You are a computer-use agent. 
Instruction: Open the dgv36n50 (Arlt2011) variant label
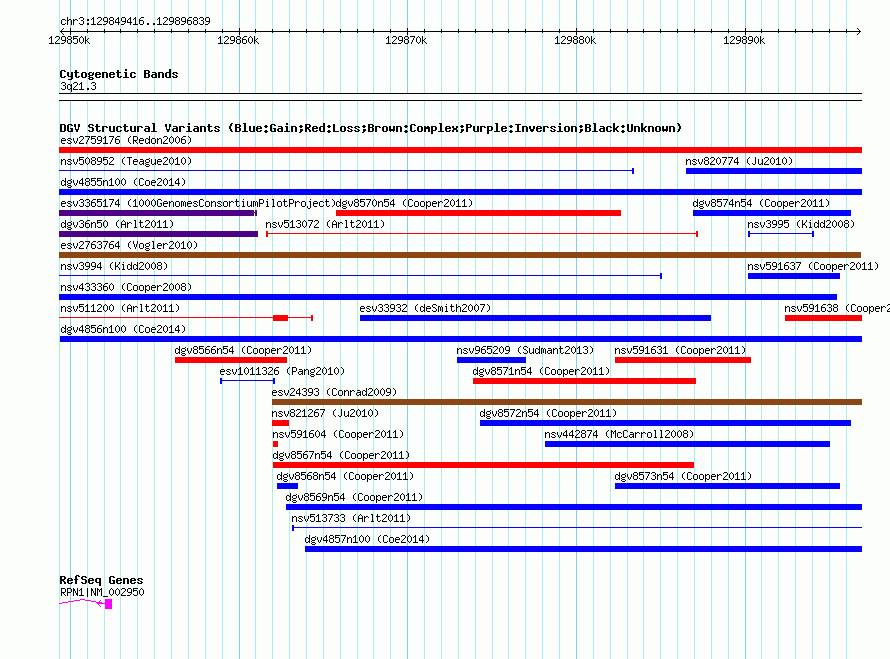click(x=117, y=224)
